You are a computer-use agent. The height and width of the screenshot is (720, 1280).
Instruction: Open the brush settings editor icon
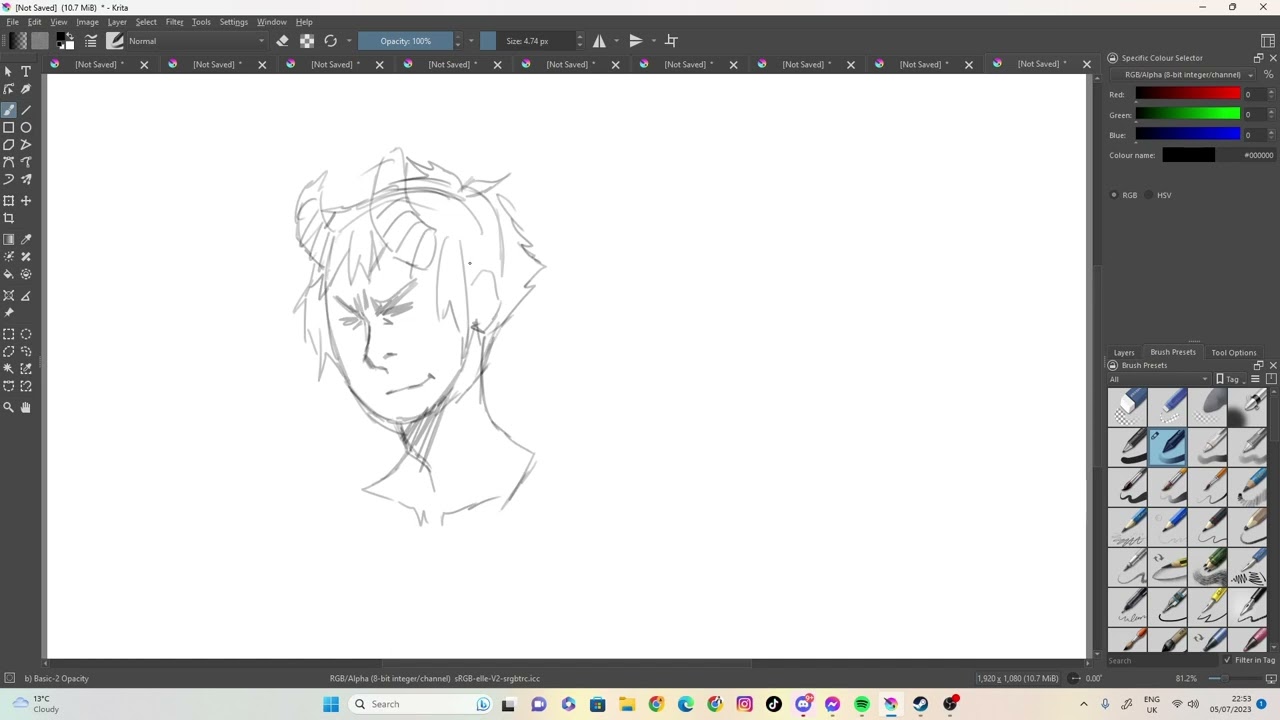pos(91,41)
